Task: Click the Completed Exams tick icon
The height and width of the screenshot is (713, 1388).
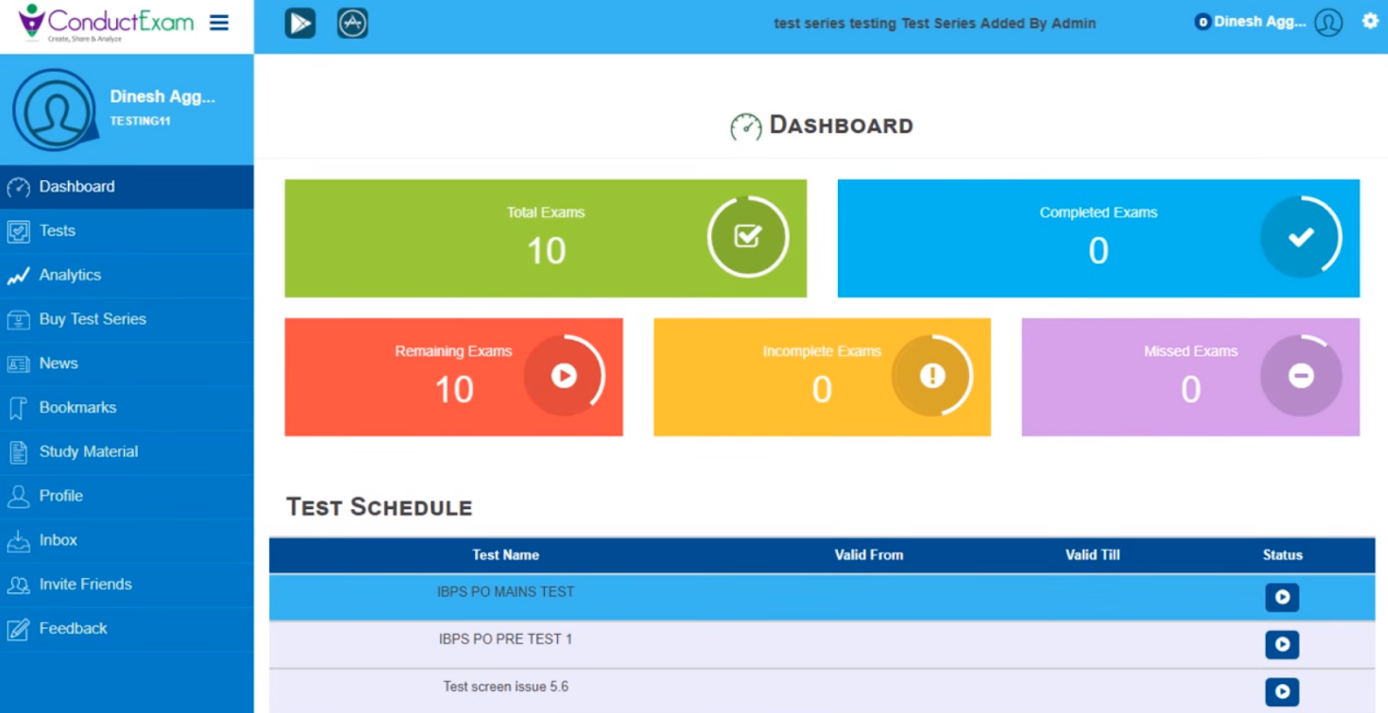Action: point(1300,237)
